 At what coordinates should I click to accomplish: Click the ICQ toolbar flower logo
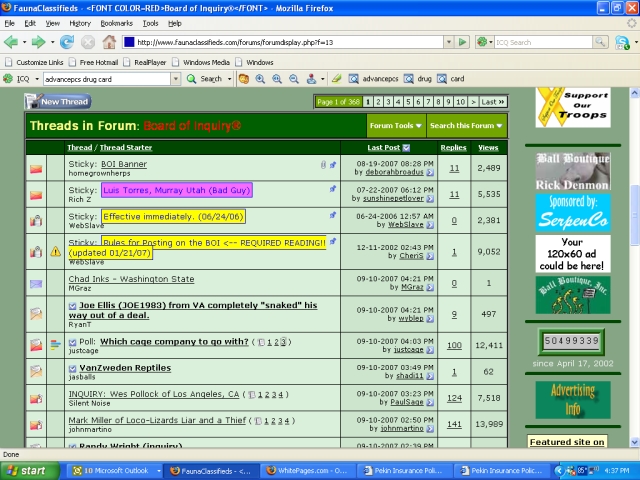point(8,79)
